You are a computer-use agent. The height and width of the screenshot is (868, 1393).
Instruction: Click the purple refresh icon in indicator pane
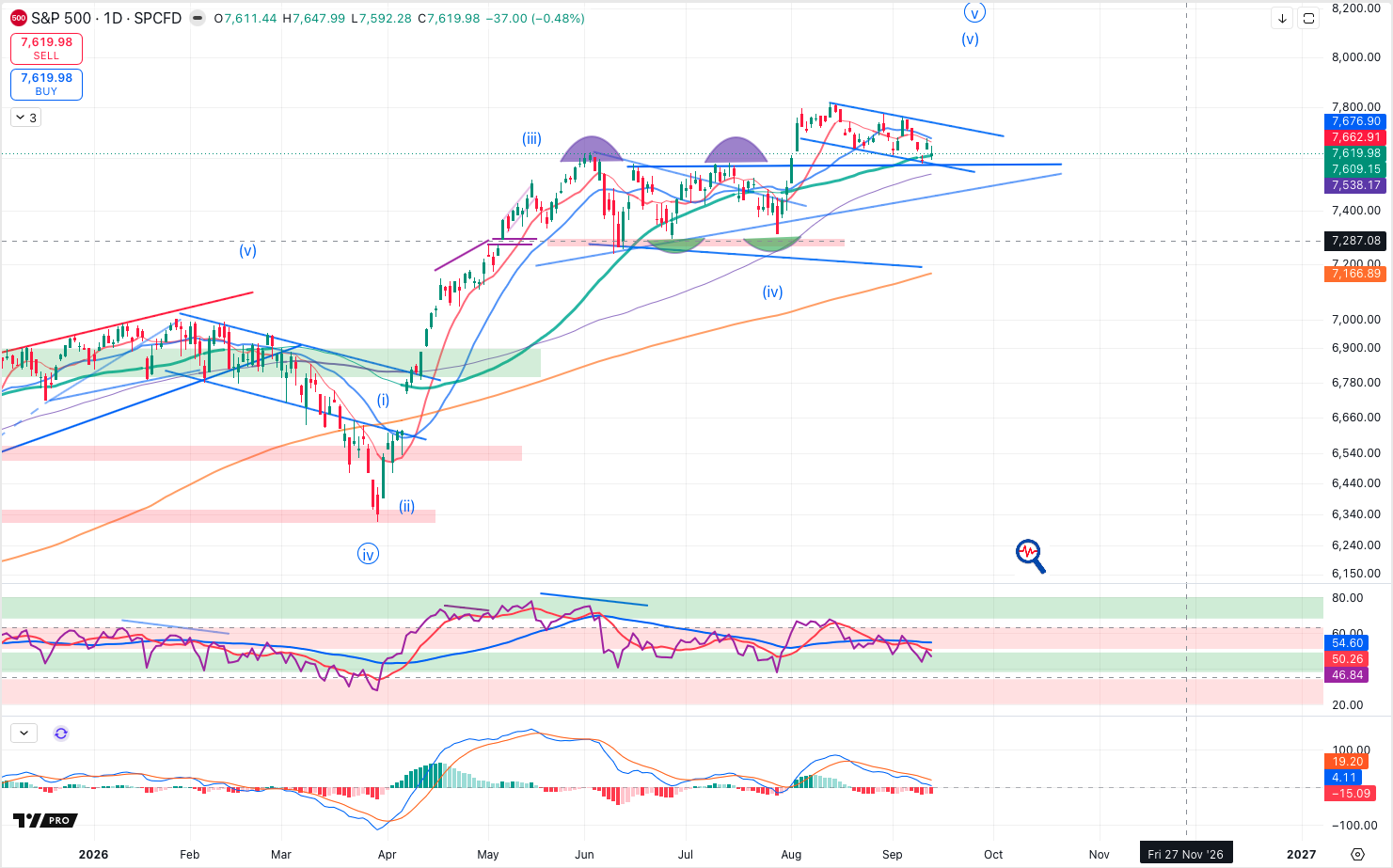[x=61, y=734]
